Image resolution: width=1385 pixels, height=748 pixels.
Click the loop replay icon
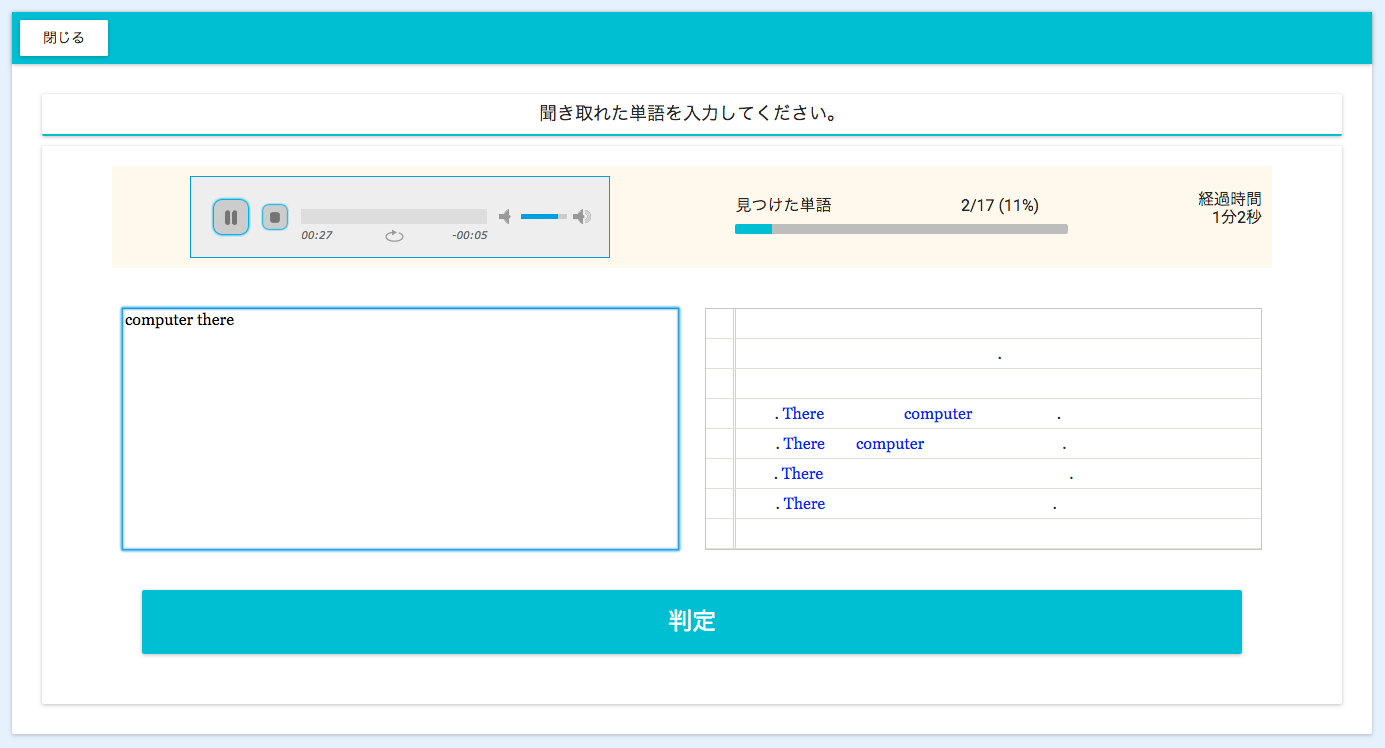(x=394, y=236)
